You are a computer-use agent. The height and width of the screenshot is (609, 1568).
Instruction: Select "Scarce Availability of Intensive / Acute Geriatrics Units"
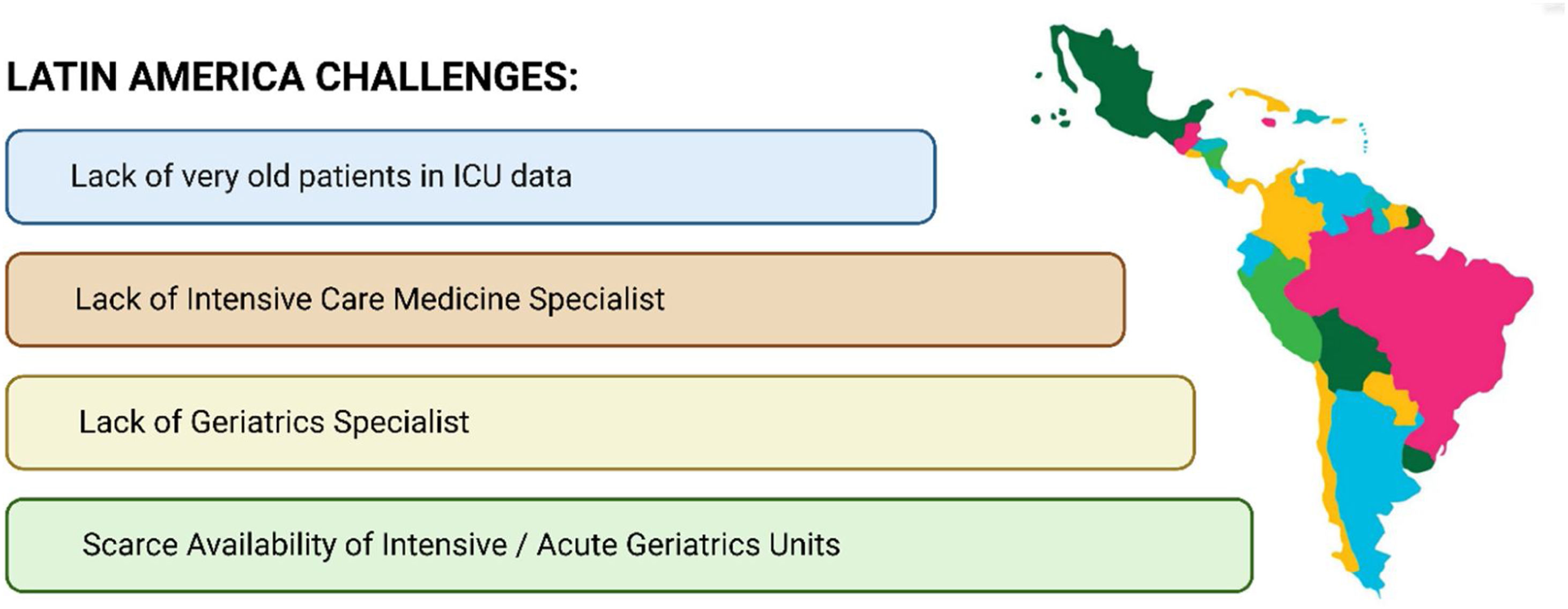tap(461, 545)
